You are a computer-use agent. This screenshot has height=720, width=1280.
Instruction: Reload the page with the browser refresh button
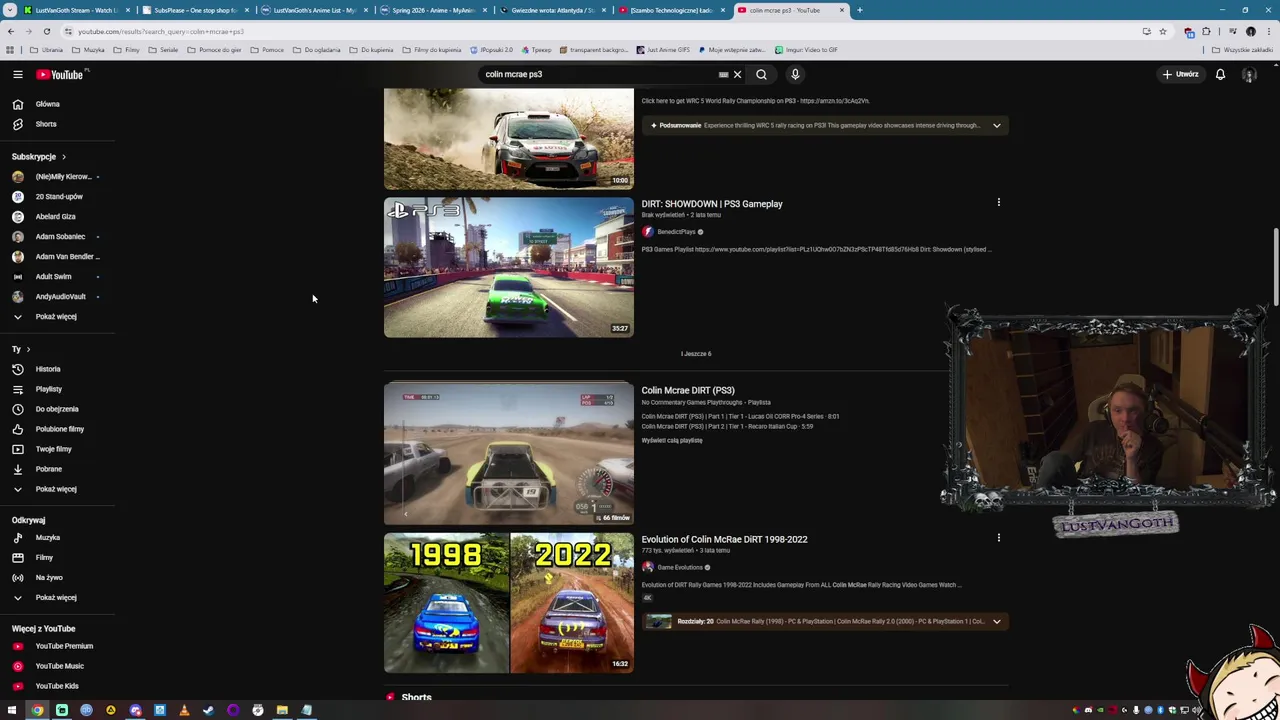pos(46,31)
